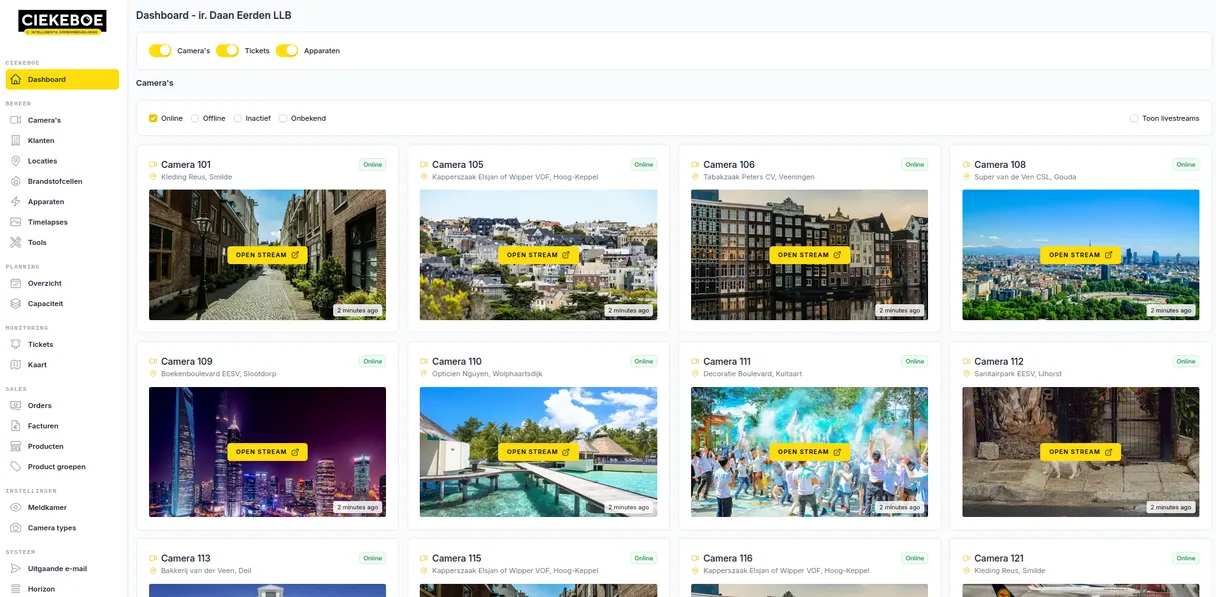
Task: Open Camera's via its sidebar camera icon
Action: click(16, 120)
